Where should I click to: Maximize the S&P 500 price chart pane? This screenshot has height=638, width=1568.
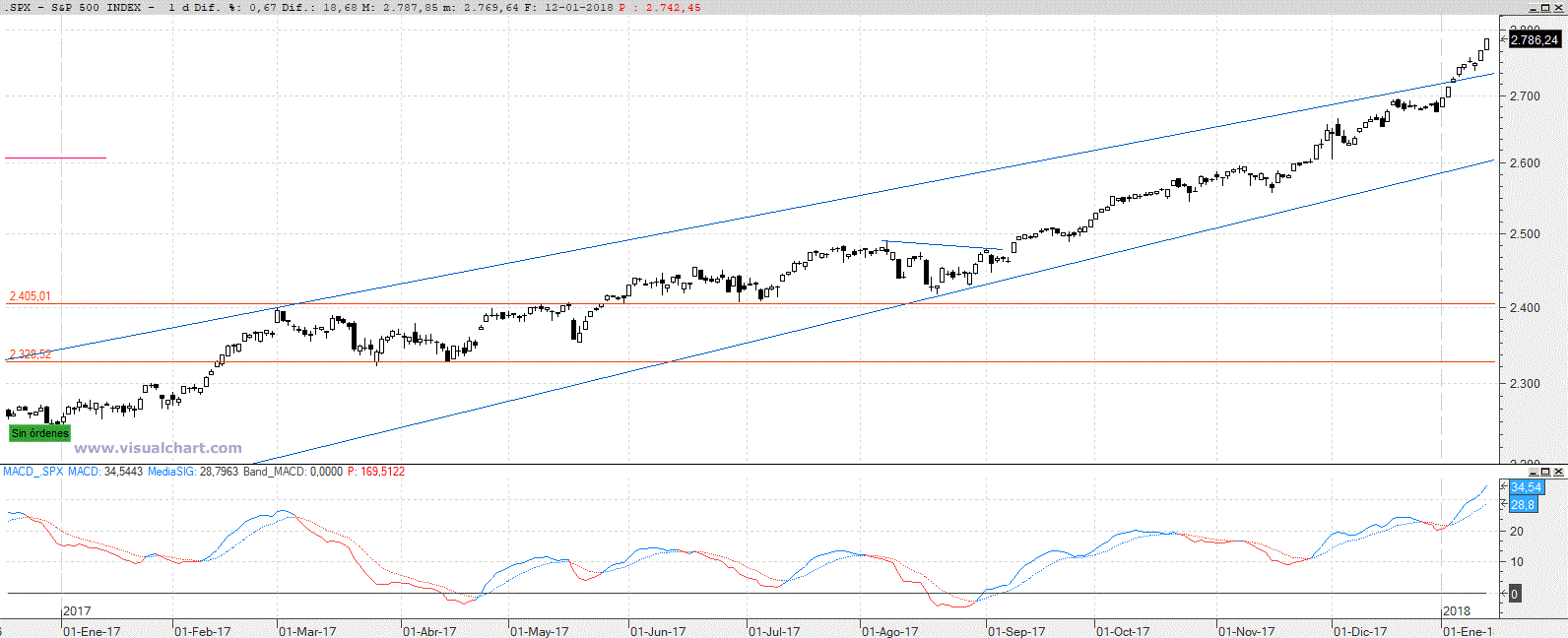click(x=1544, y=8)
